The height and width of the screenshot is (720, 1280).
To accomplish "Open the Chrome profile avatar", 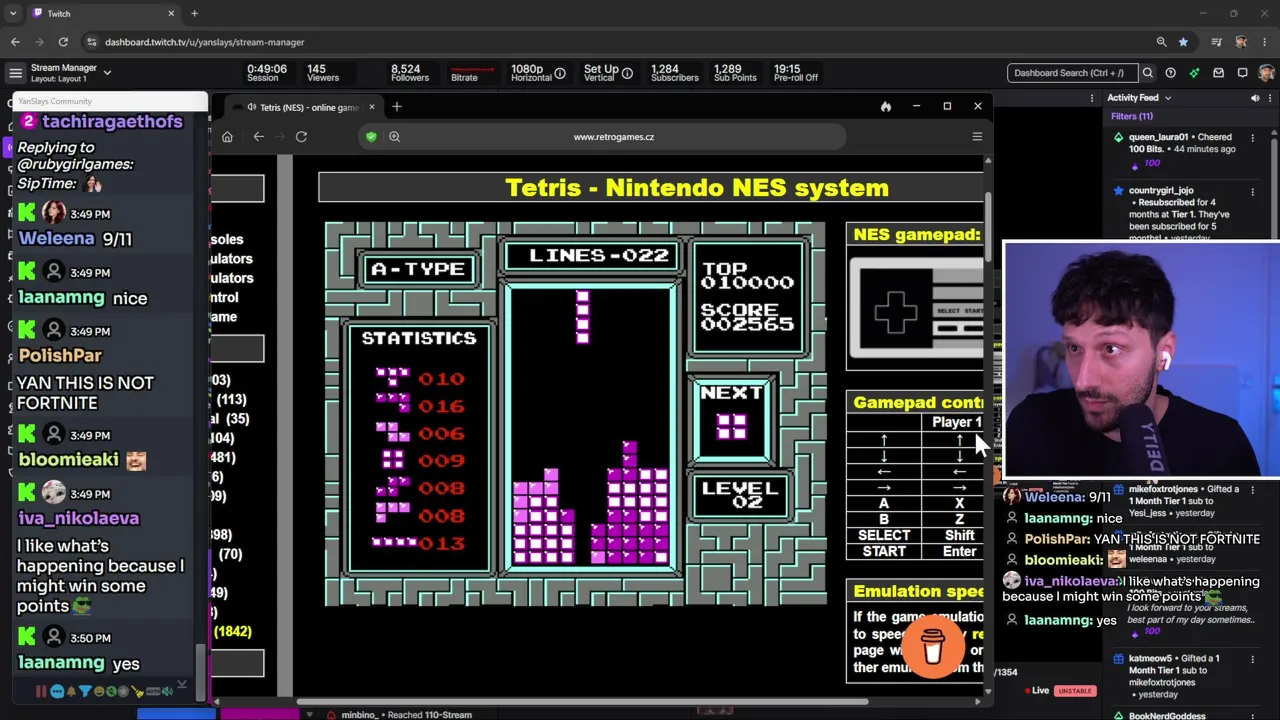I will (x=1241, y=42).
